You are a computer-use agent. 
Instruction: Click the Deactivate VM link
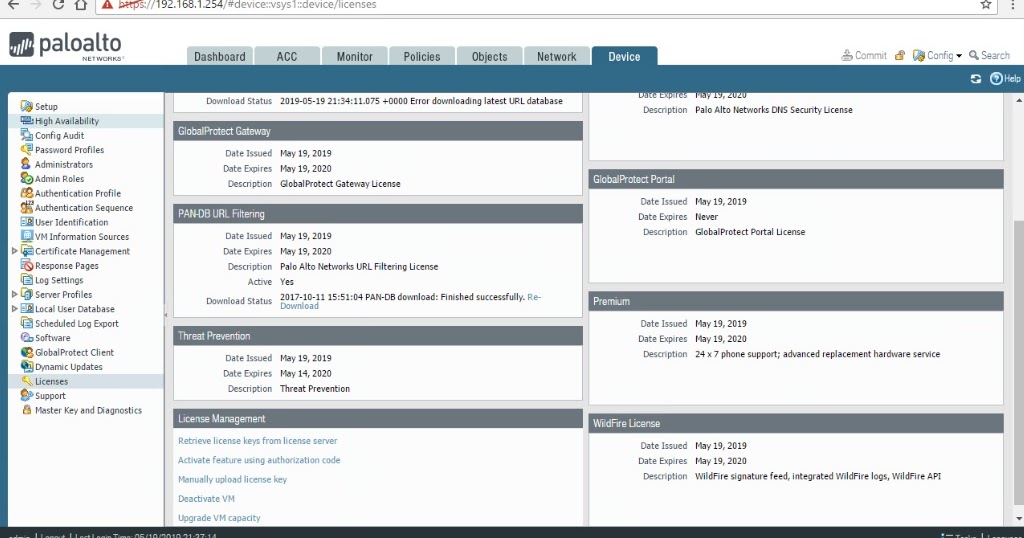tap(206, 498)
